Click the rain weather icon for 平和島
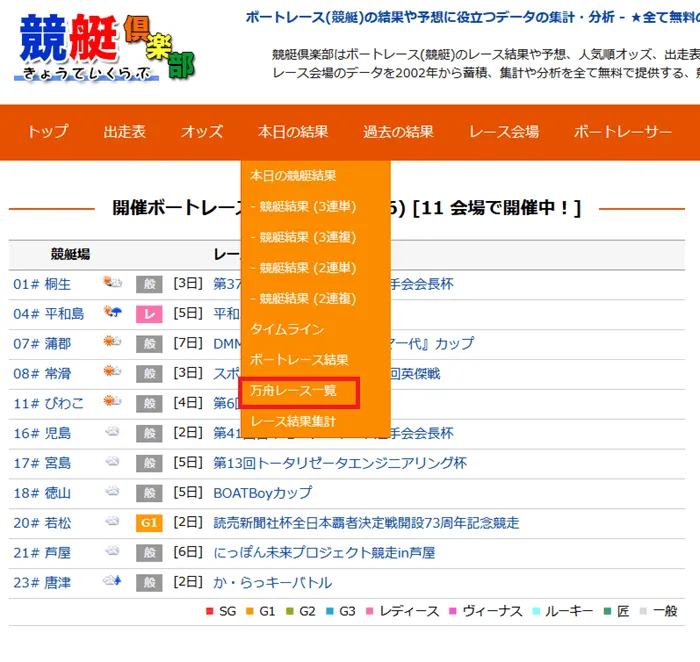Image resolution: width=700 pixels, height=662 pixels. pyautogui.click(x=112, y=314)
